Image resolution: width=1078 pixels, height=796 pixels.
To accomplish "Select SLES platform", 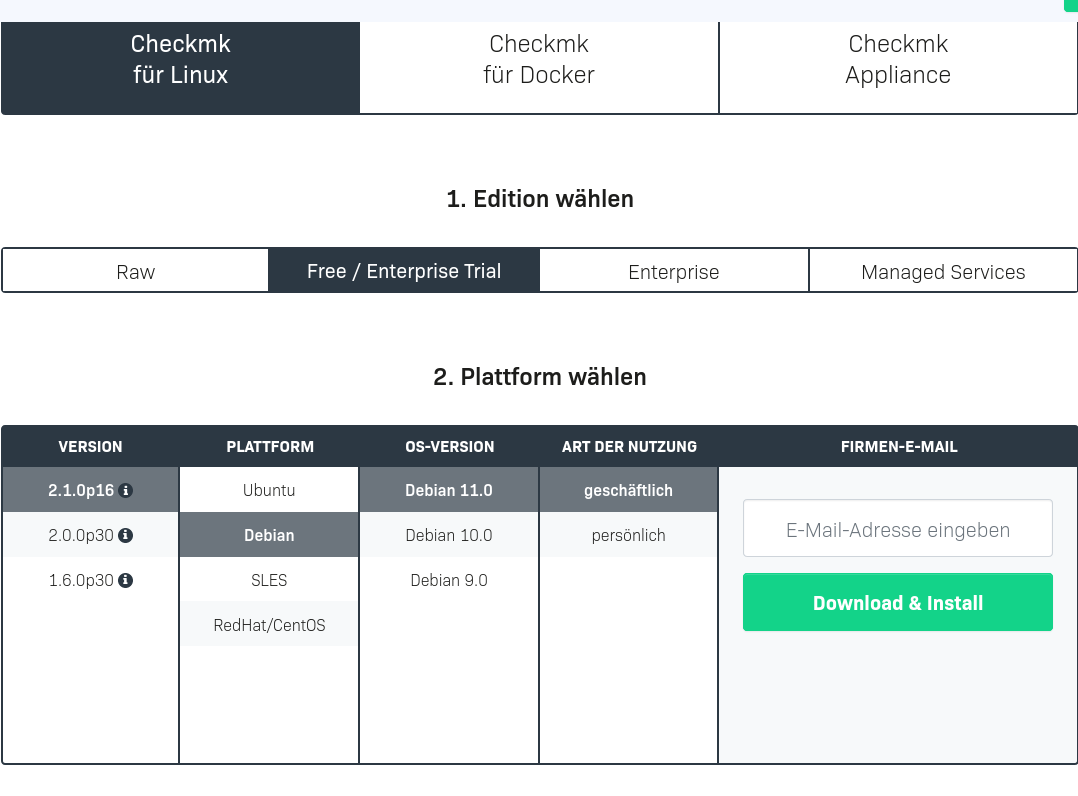I will 269,580.
